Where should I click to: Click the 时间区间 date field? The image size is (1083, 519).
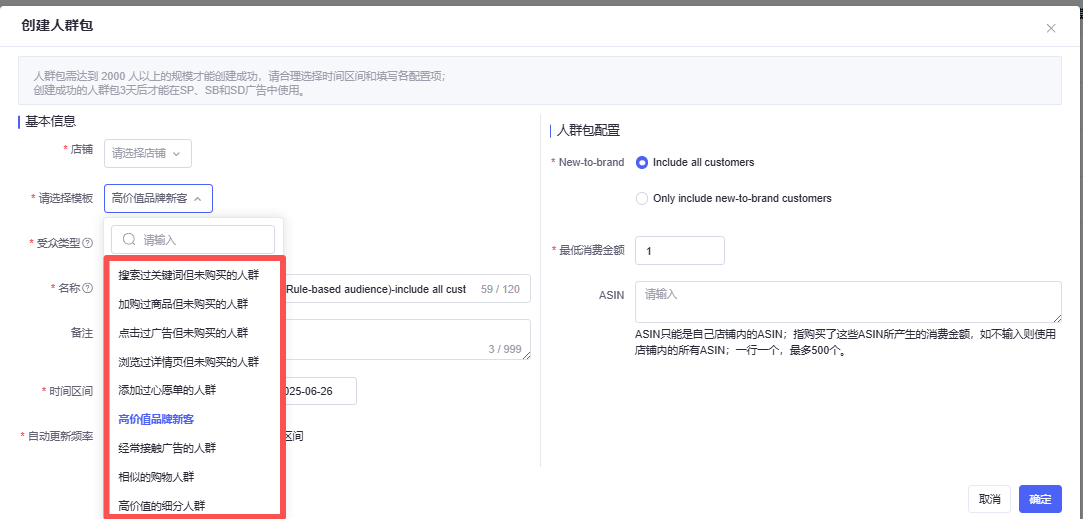320,391
